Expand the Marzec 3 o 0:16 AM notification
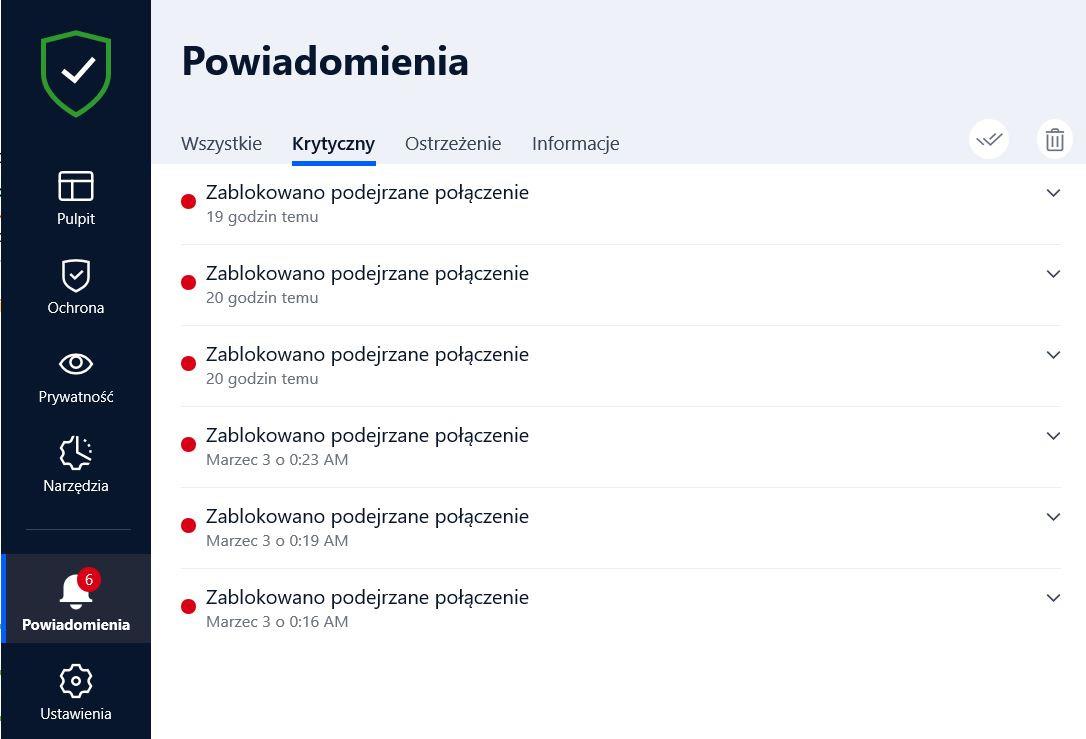The image size is (1086, 739). tap(1053, 598)
